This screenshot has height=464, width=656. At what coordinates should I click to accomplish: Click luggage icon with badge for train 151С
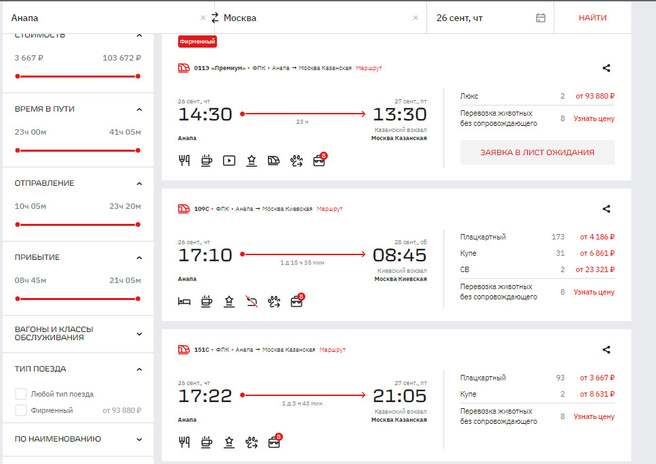click(x=275, y=441)
